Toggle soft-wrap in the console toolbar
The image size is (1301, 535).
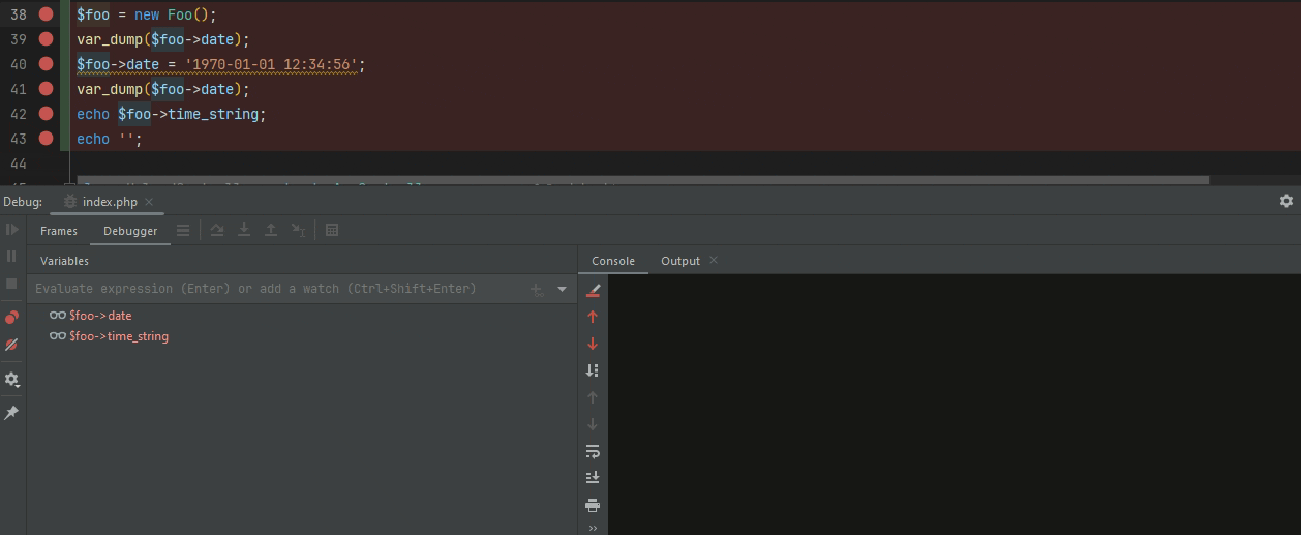pyautogui.click(x=592, y=451)
